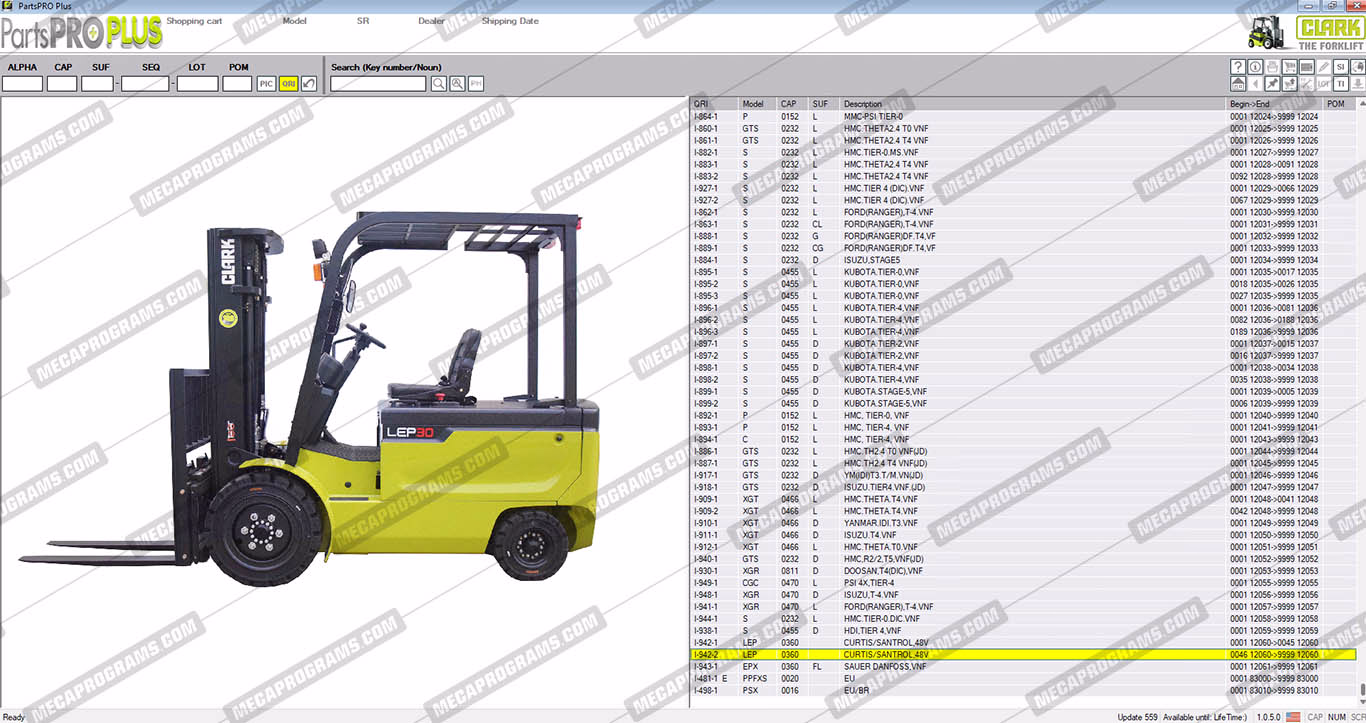
Task: Focus the SEQ input field
Action: click(145, 84)
